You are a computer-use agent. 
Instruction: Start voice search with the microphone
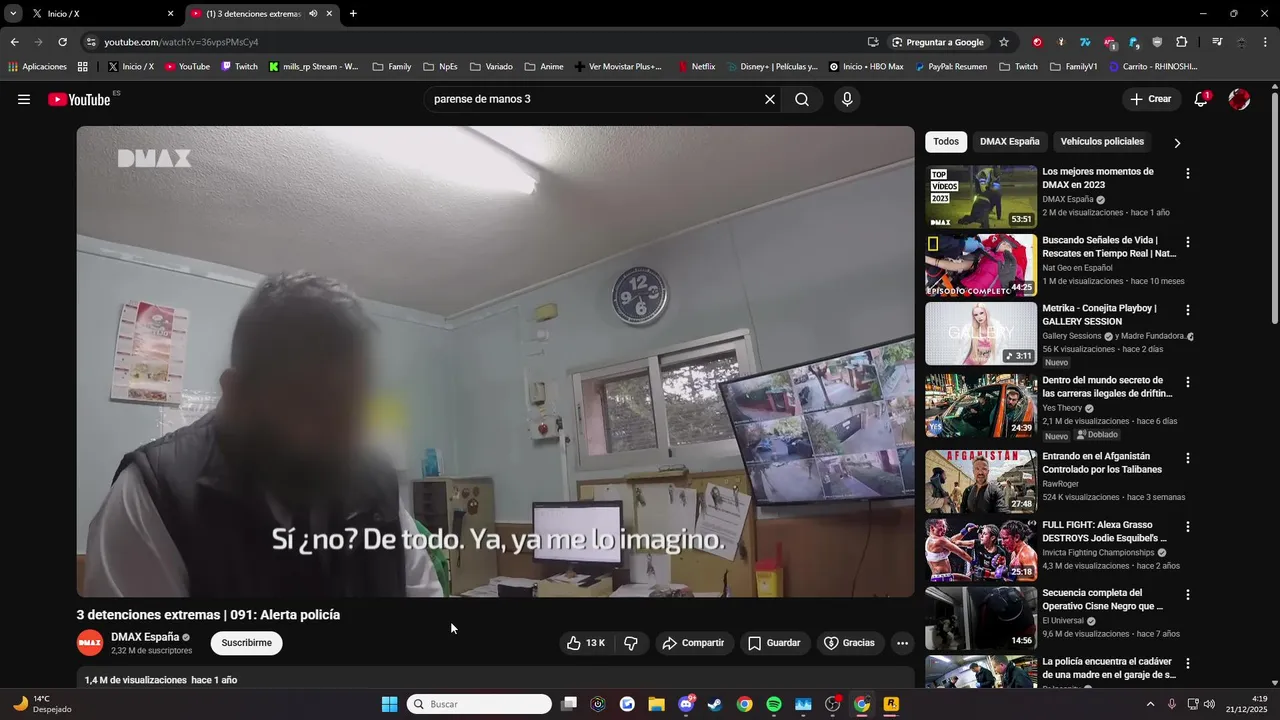pos(847,99)
